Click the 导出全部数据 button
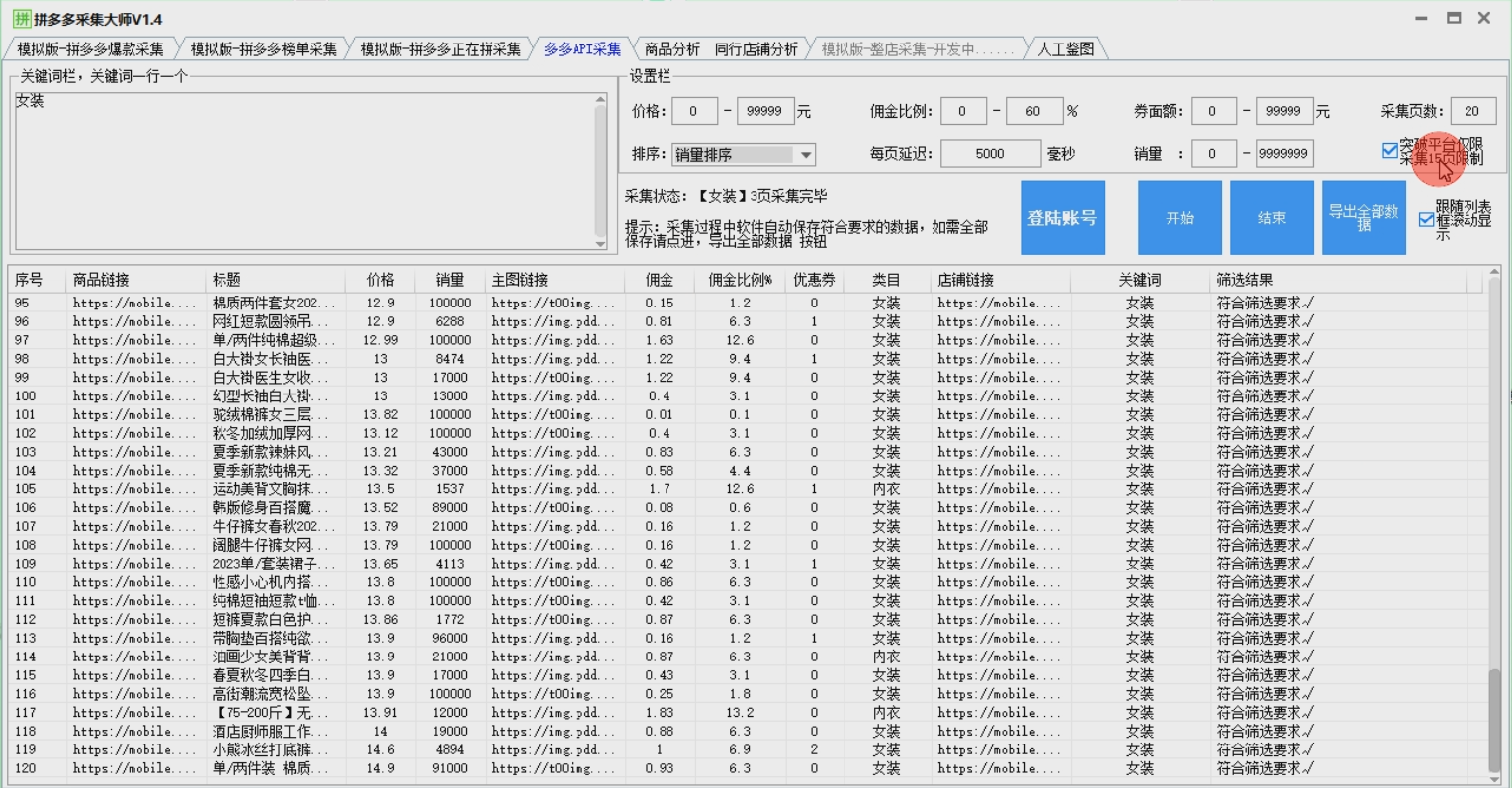This screenshot has width=1512, height=788. 1364,218
